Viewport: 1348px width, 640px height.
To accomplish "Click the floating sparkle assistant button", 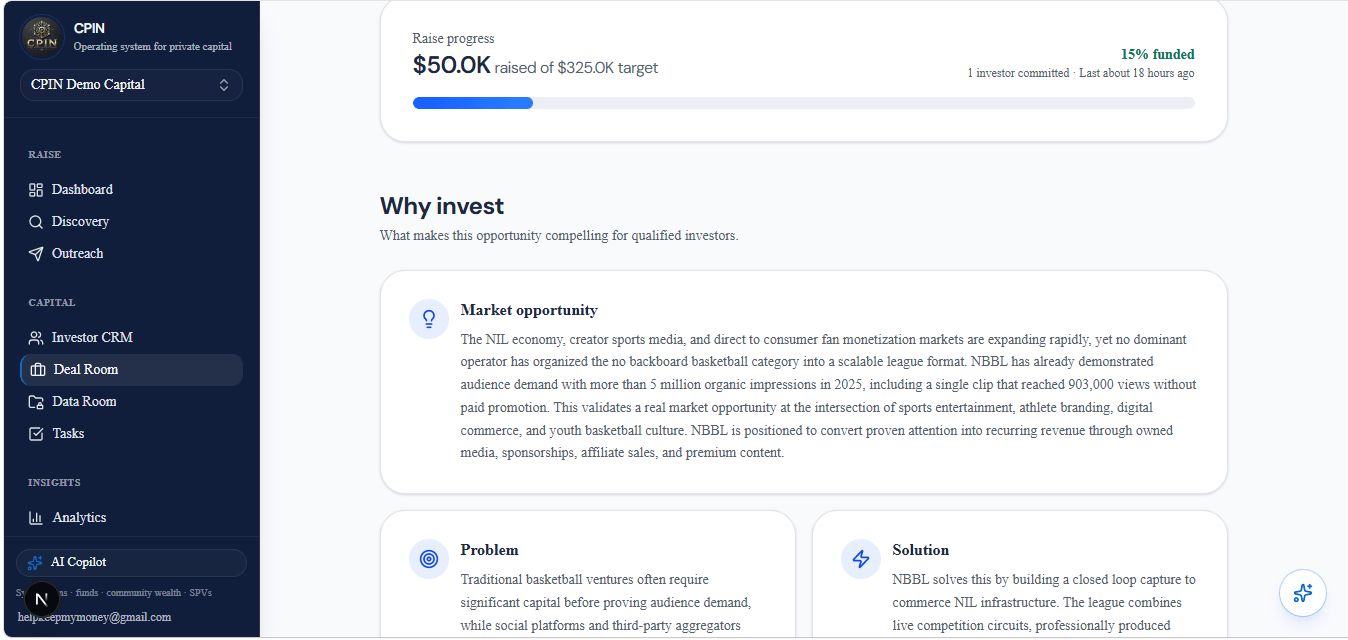I will coord(1303,593).
